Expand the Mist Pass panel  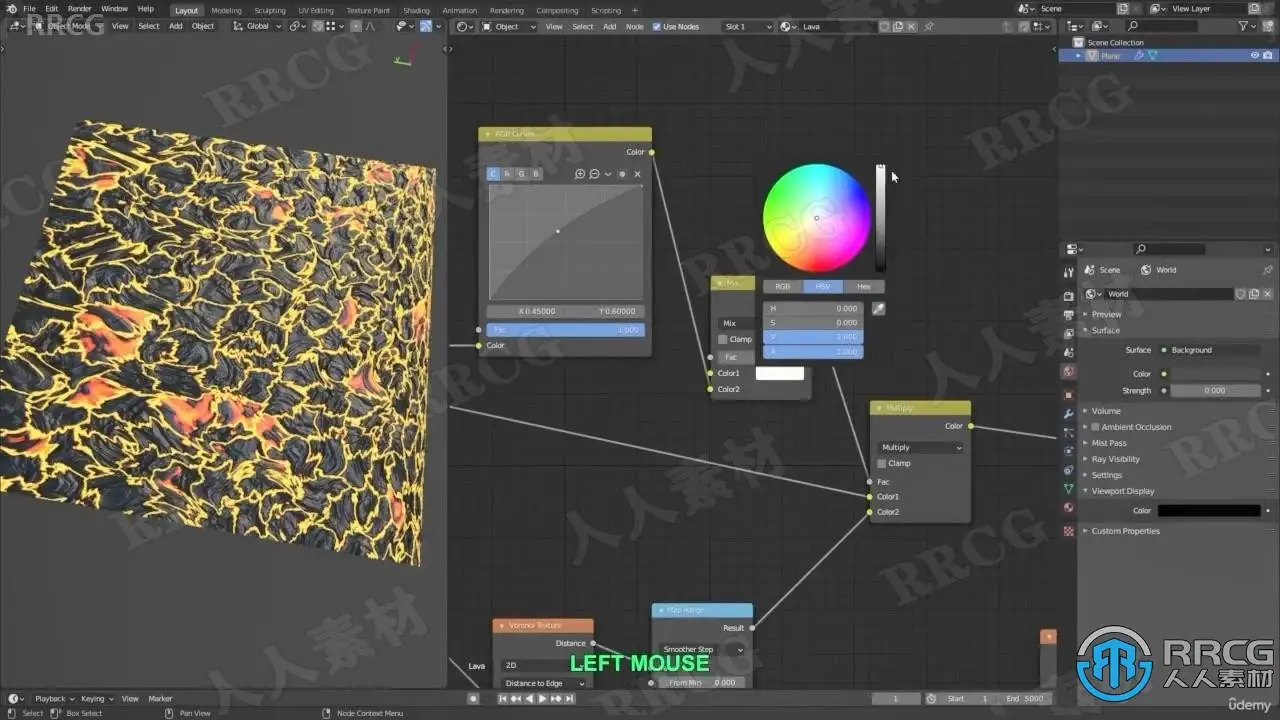(1108, 443)
